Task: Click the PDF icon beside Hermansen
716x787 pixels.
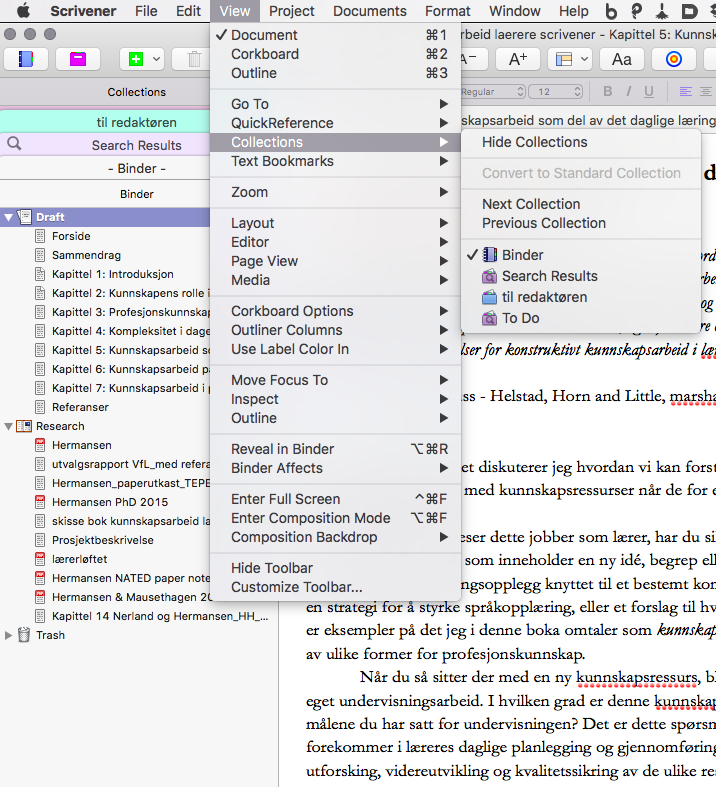Action: [x=40, y=445]
